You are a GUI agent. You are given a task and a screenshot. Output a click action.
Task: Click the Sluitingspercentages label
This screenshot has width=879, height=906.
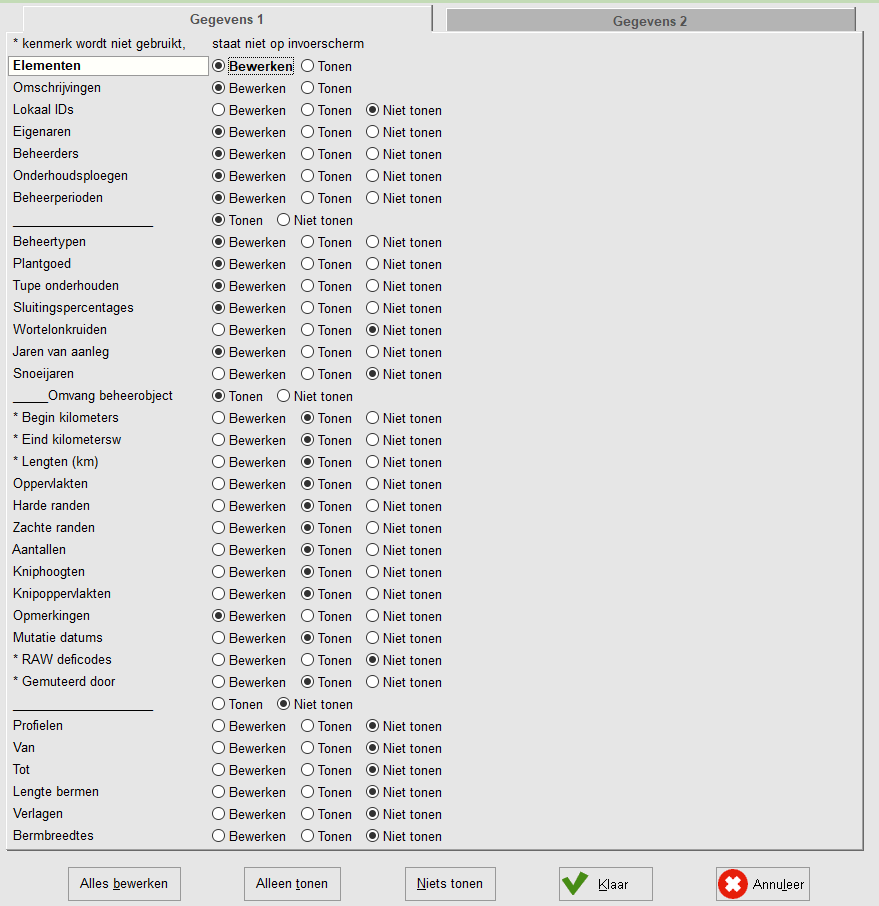(73, 307)
